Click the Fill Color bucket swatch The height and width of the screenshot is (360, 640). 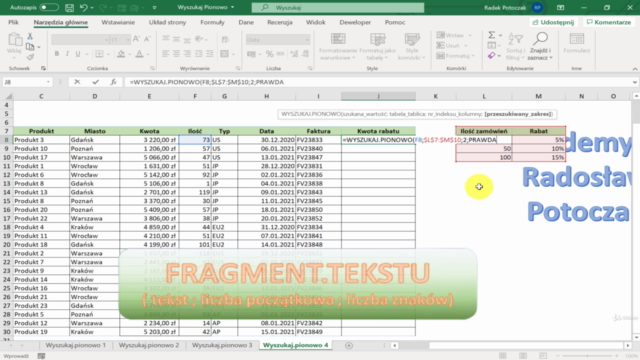tap(121, 54)
